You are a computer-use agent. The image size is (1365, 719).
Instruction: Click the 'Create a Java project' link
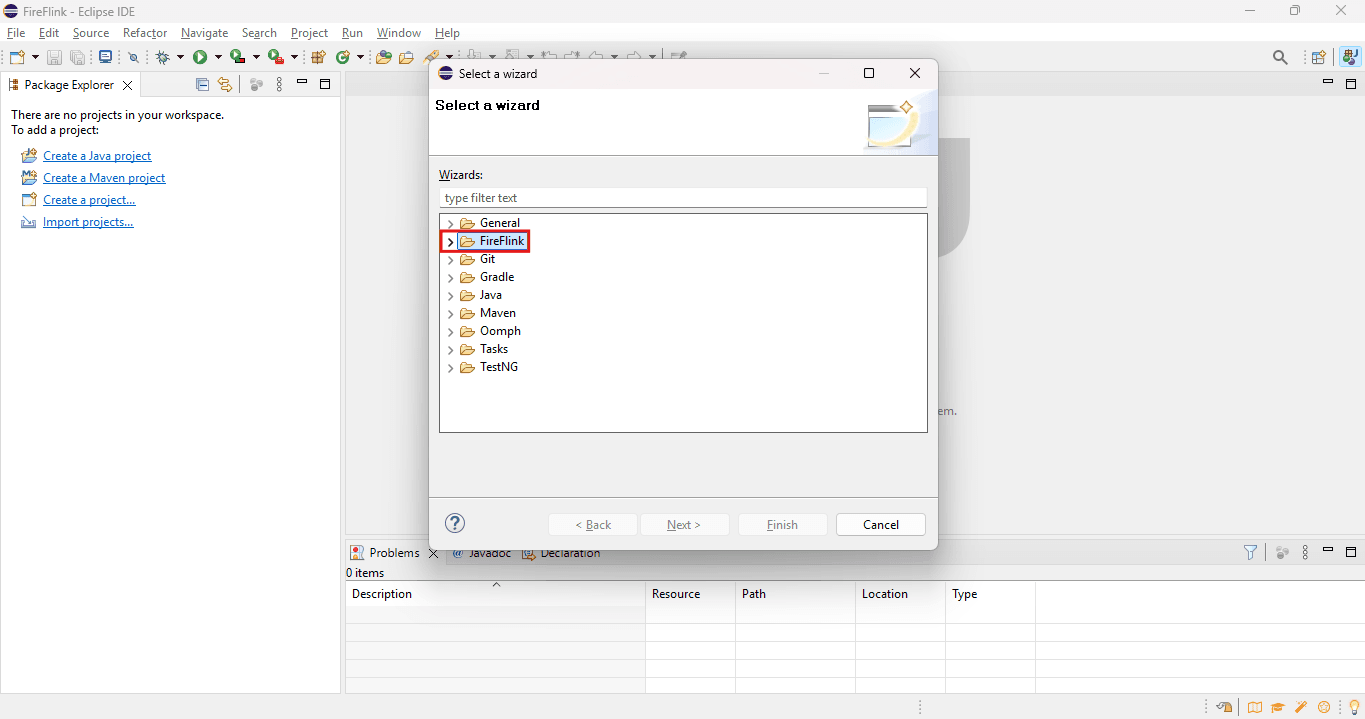click(x=97, y=156)
